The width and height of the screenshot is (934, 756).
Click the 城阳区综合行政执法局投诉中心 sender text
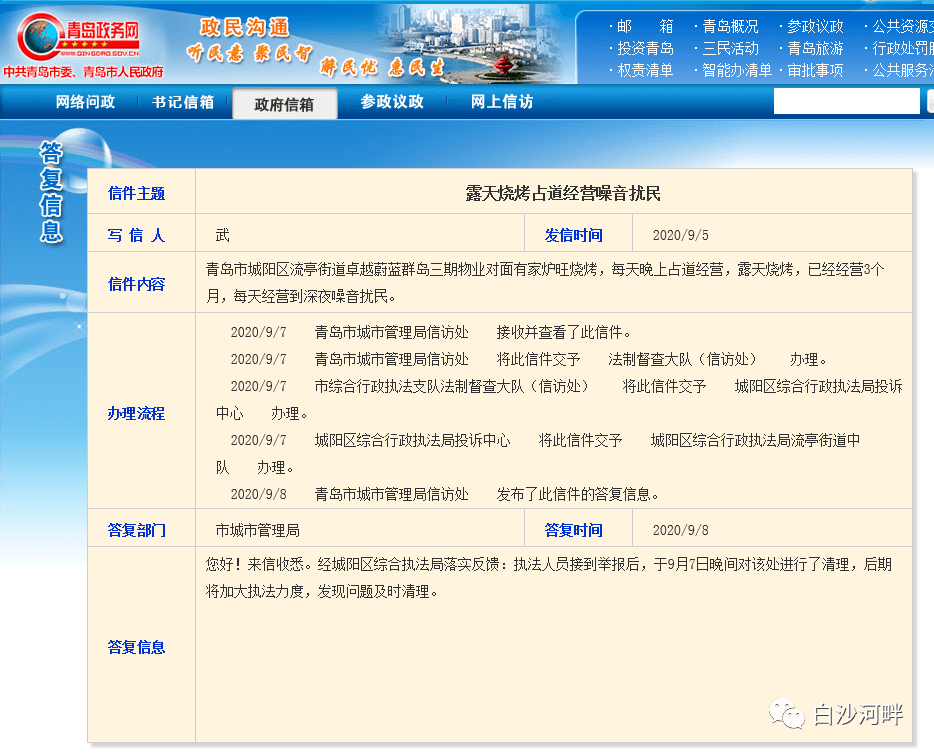[x=412, y=440]
